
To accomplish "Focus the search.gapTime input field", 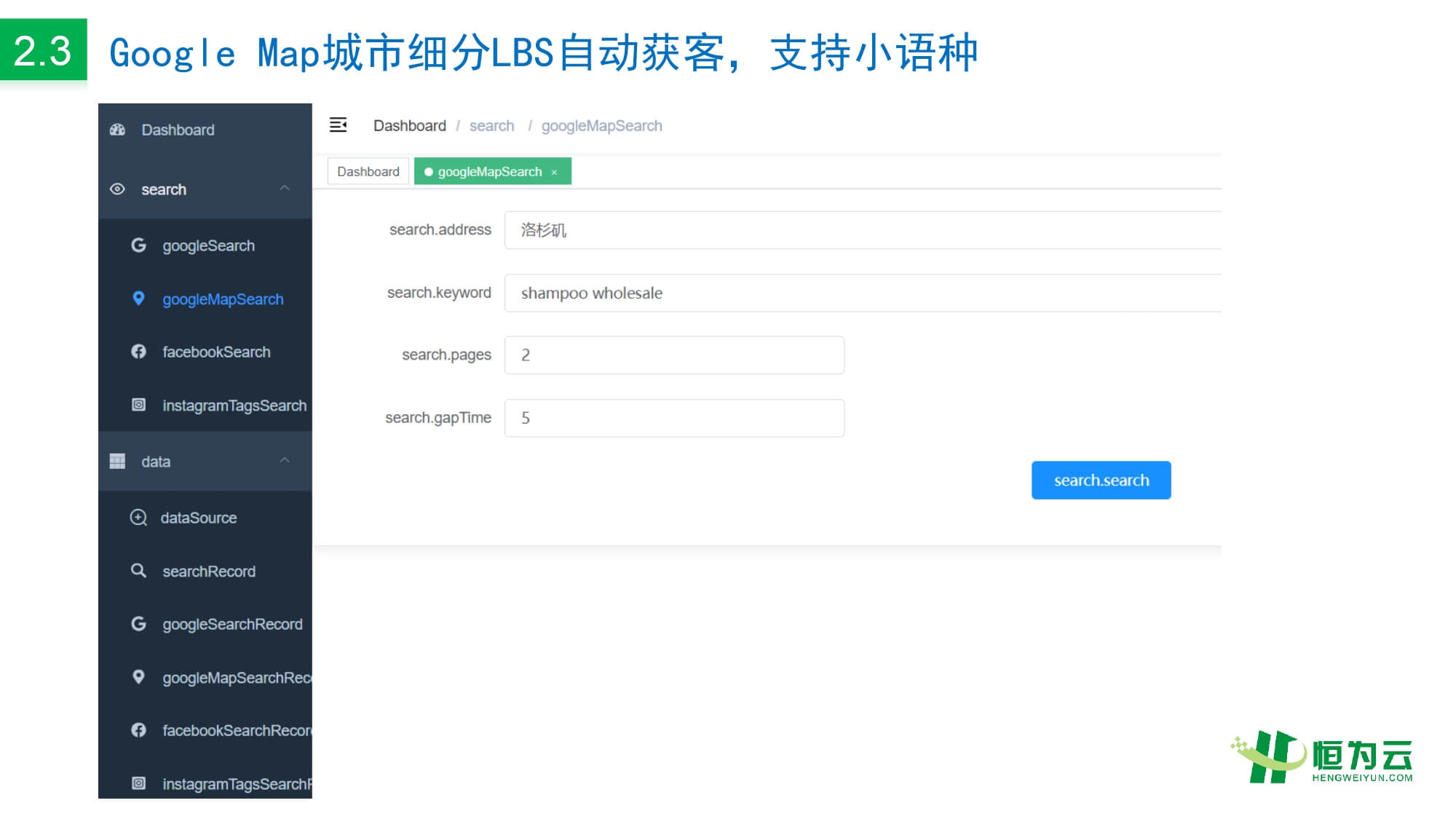I will [x=674, y=418].
